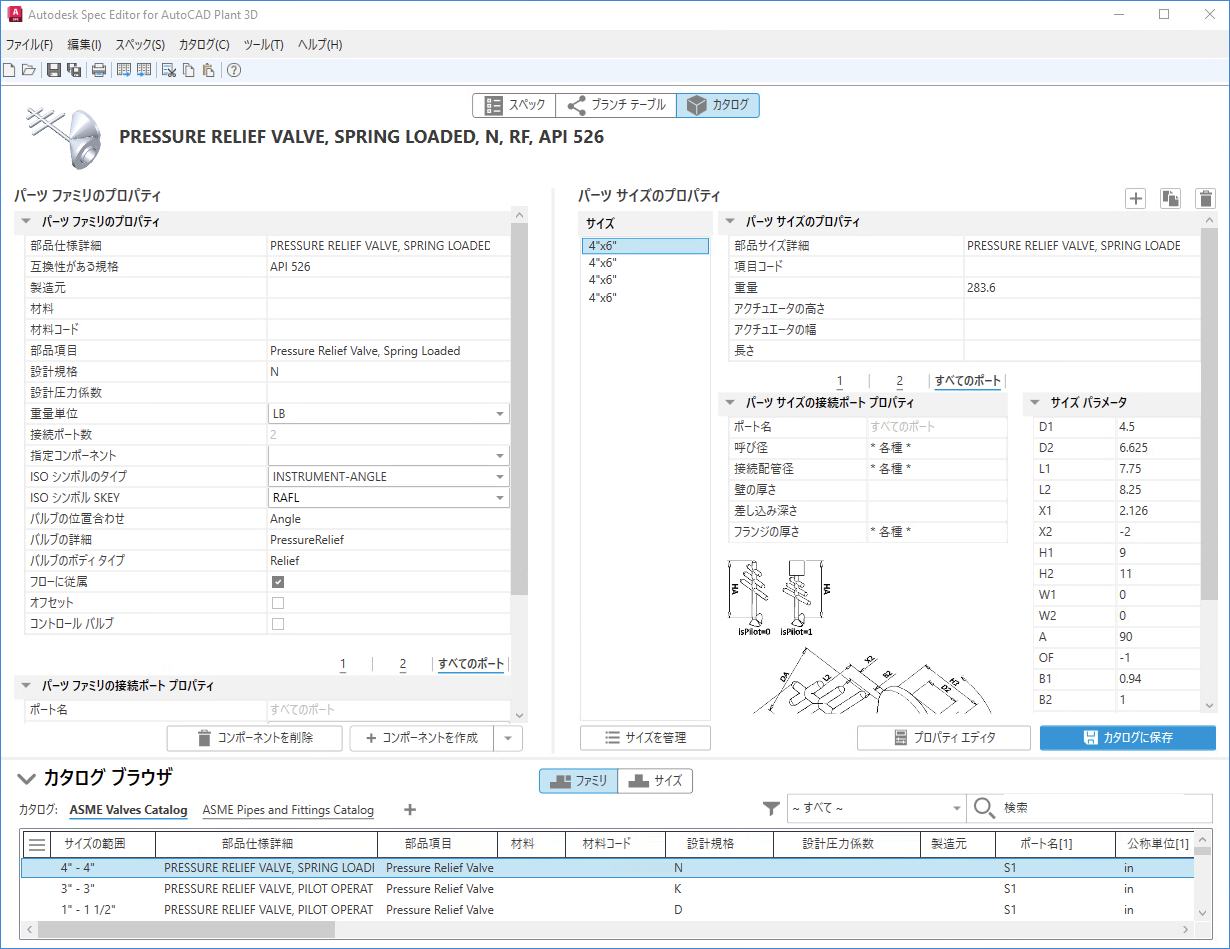
Task: Collapse パーツ サイズの接続ポート プロパティ section
Action: click(730, 403)
